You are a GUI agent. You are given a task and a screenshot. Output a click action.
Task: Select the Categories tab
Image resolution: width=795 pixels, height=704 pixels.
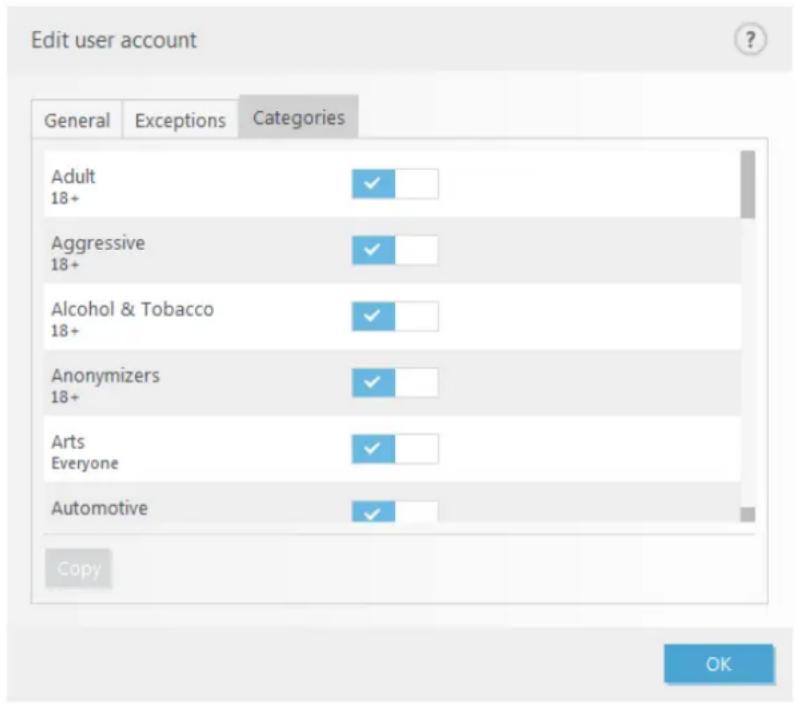pos(299,117)
